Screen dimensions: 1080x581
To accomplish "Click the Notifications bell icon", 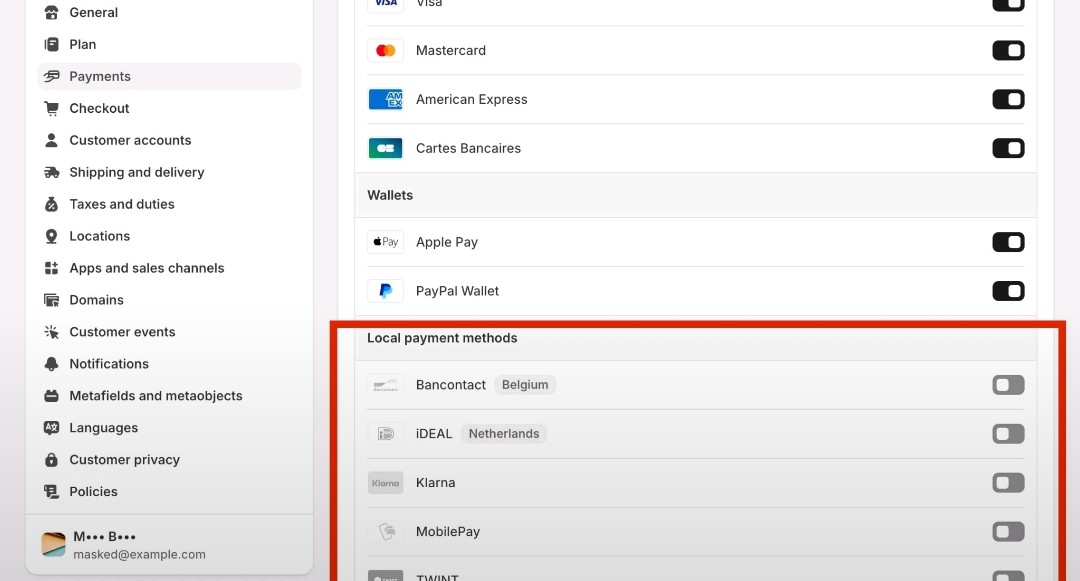I will (51, 364).
